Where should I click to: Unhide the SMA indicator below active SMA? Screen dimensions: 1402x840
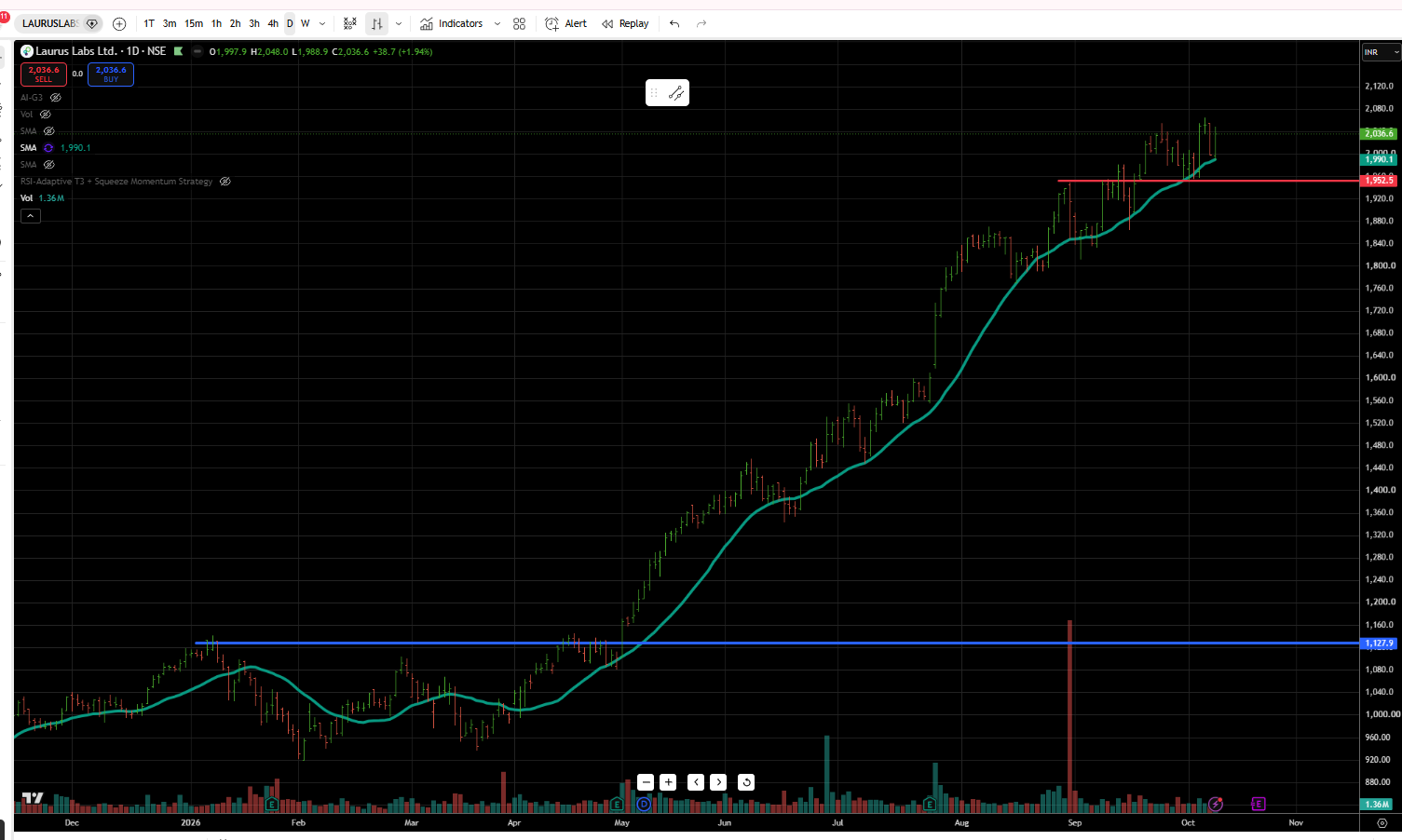pyautogui.click(x=49, y=165)
